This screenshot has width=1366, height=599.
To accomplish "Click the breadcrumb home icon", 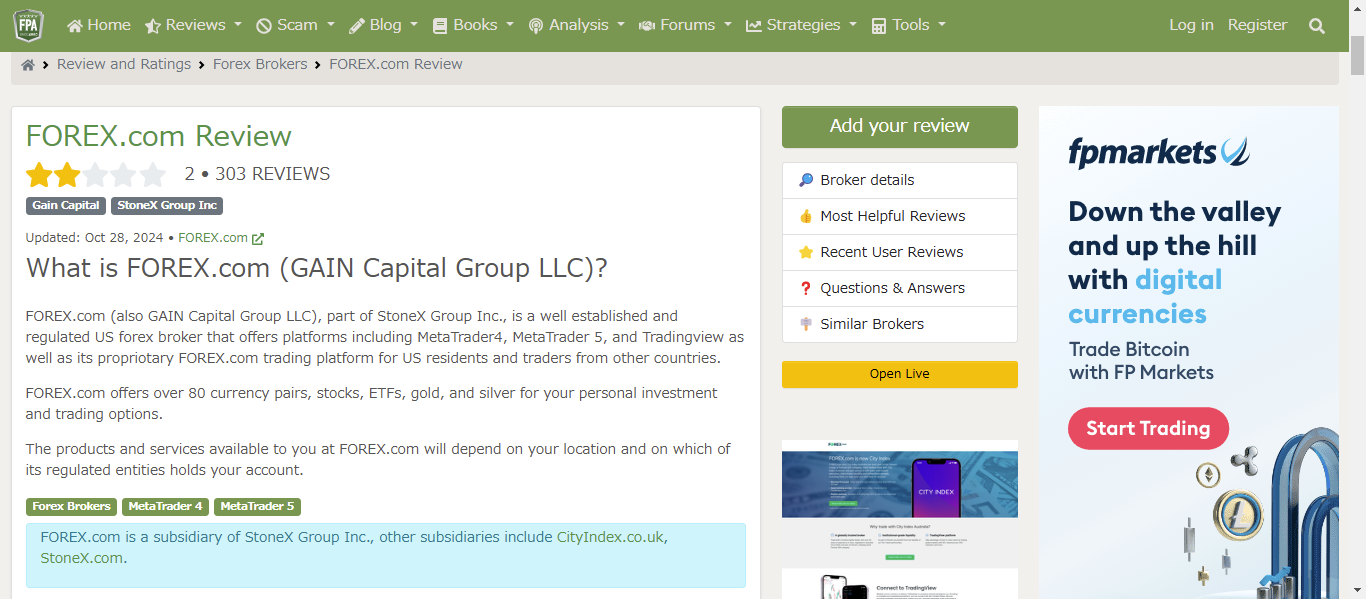I will point(28,65).
